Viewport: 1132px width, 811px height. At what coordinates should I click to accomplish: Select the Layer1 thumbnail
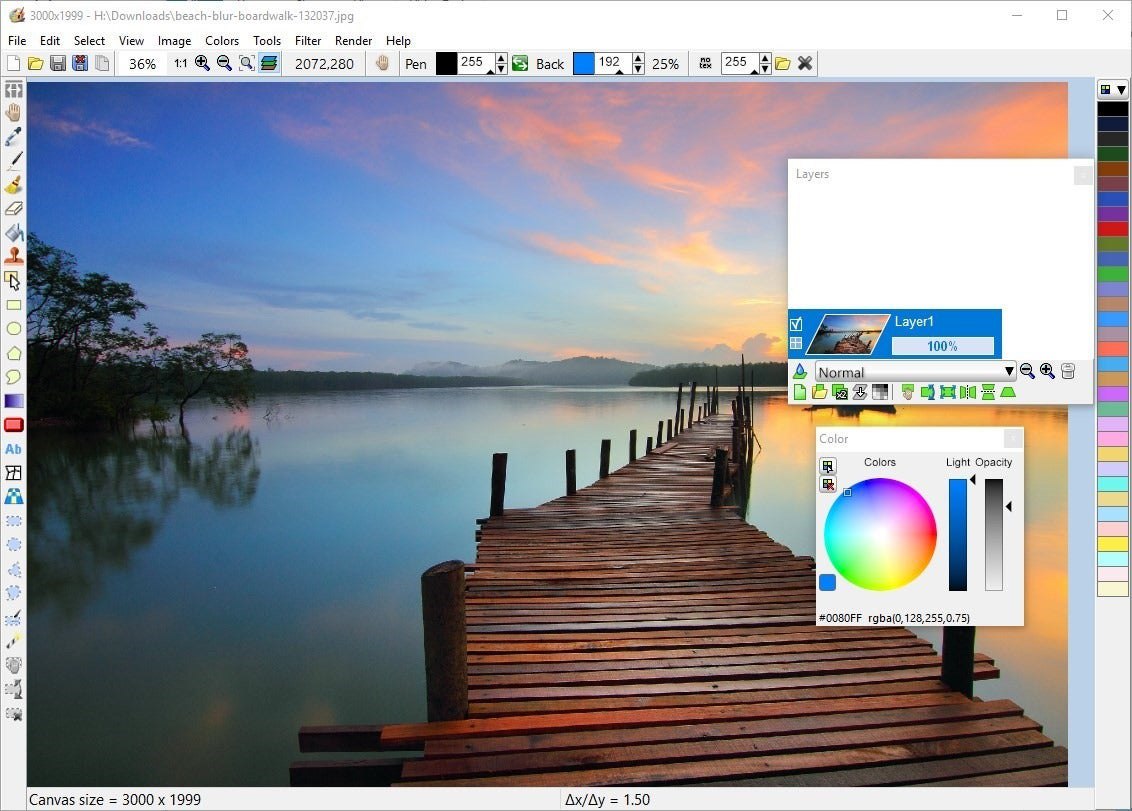(848, 334)
